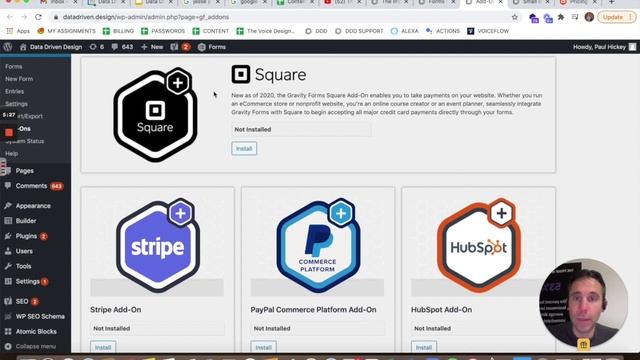640x360 pixels.
Task: Click the Stripe add-on hexagon logo
Action: (x=158, y=246)
